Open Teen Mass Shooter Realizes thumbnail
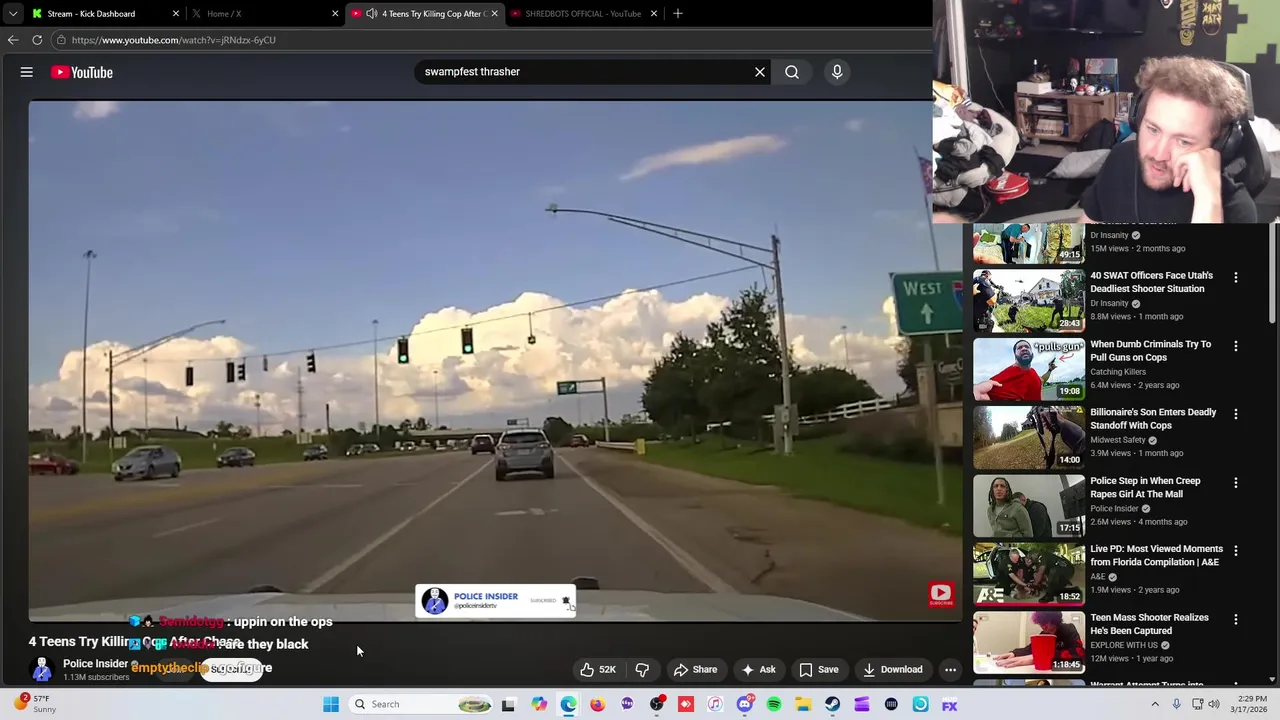Screen dimensions: 1280x720 click(x=1029, y=642)
